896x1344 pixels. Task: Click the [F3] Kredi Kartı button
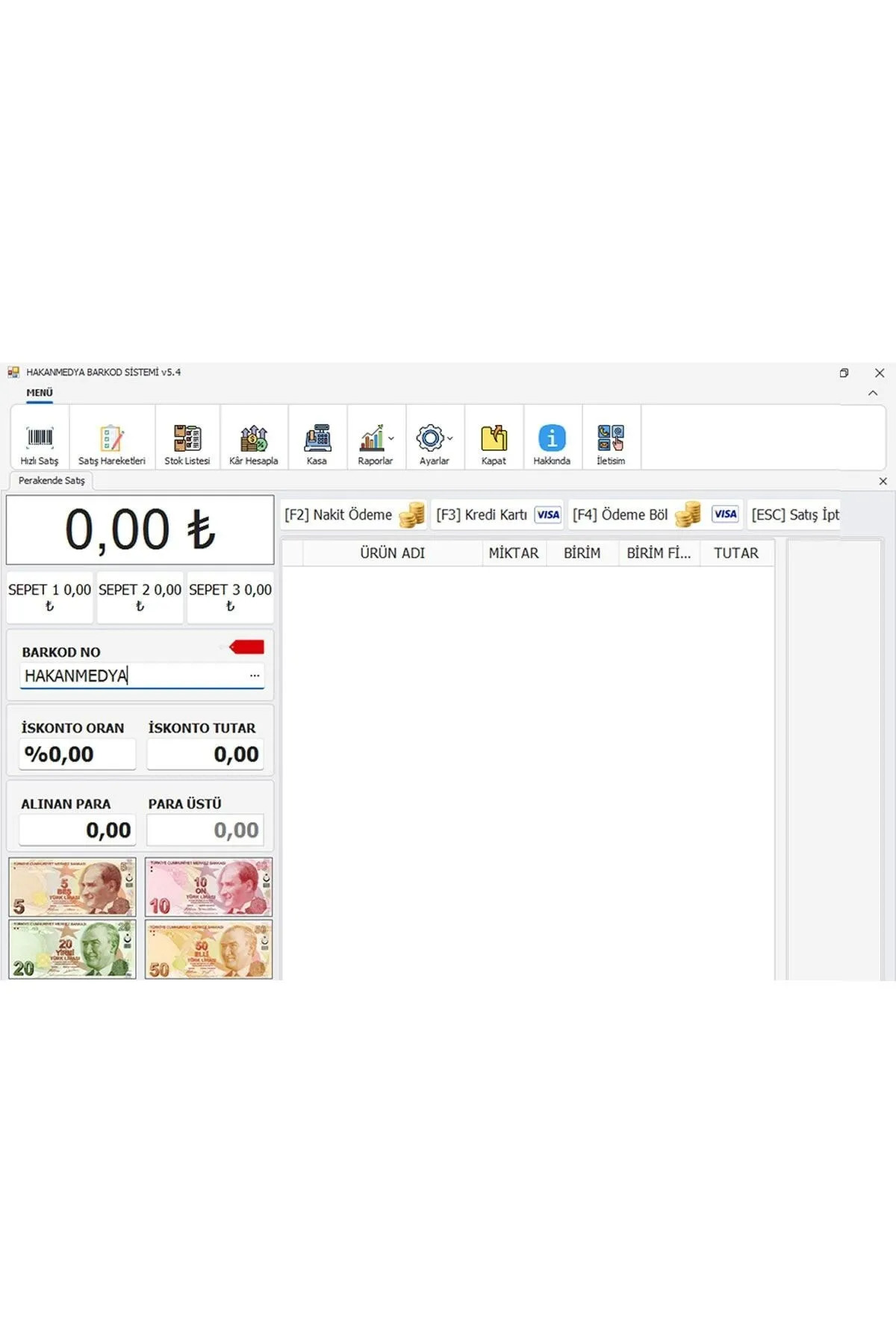pyautogui.click(x=498, y=514)
